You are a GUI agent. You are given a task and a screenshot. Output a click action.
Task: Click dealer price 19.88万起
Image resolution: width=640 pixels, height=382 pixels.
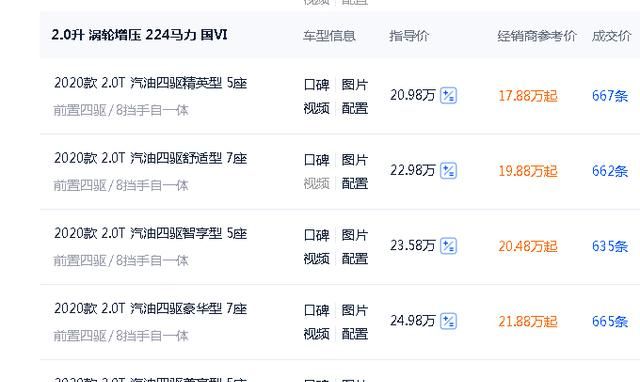click(528, 171)
